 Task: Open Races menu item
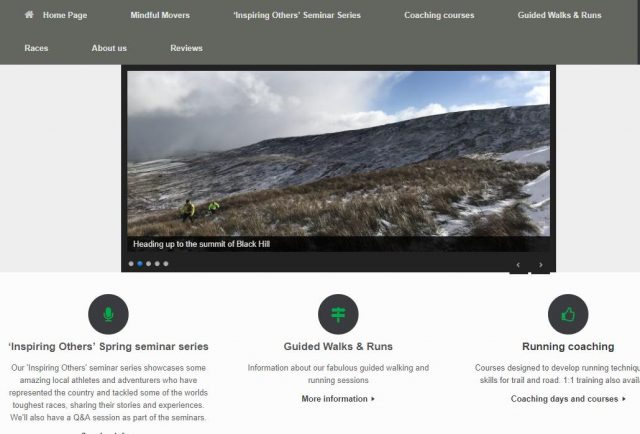[36, 48]
